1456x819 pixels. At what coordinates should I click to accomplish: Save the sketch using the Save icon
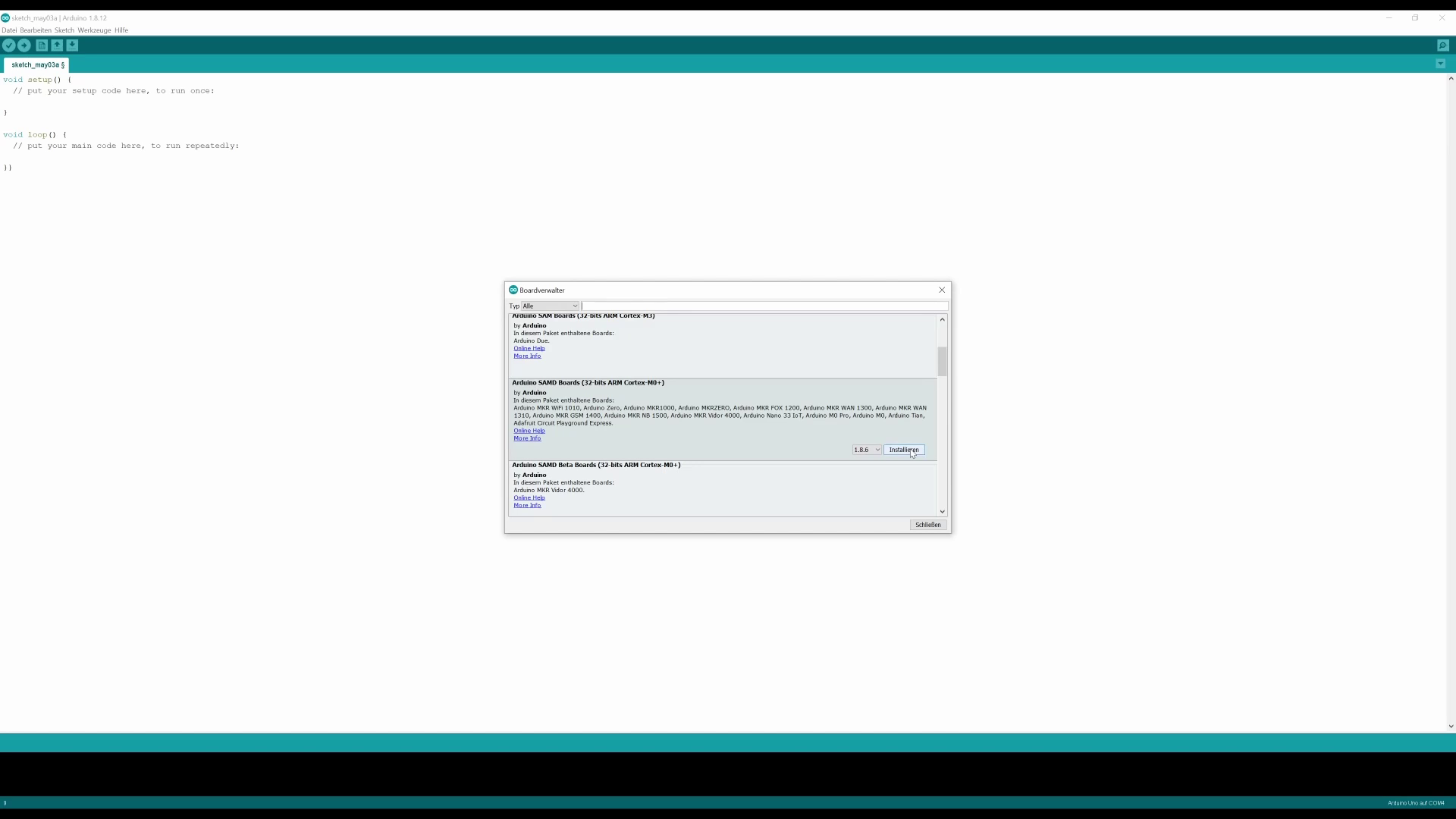point(72,45)
